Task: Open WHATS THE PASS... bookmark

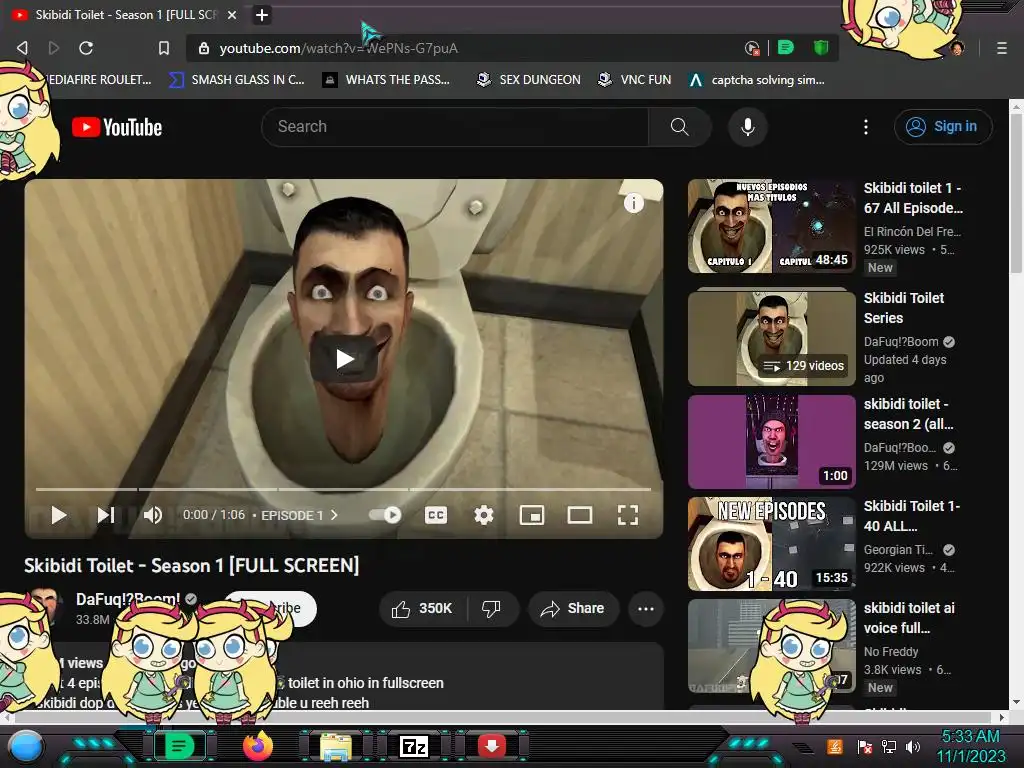Action: tap(387, 80)
